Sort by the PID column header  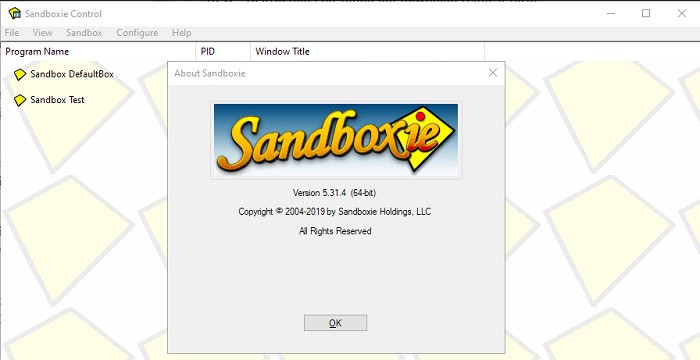tap(223, 51)
